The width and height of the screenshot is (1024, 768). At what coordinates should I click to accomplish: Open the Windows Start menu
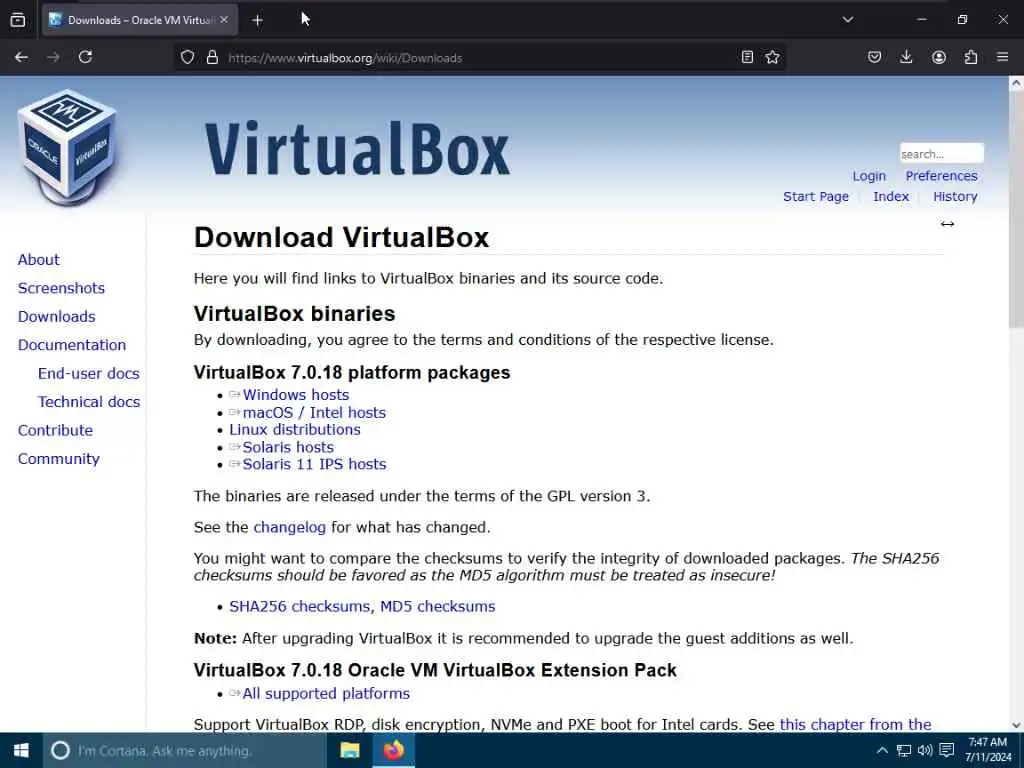pos(21,750)
